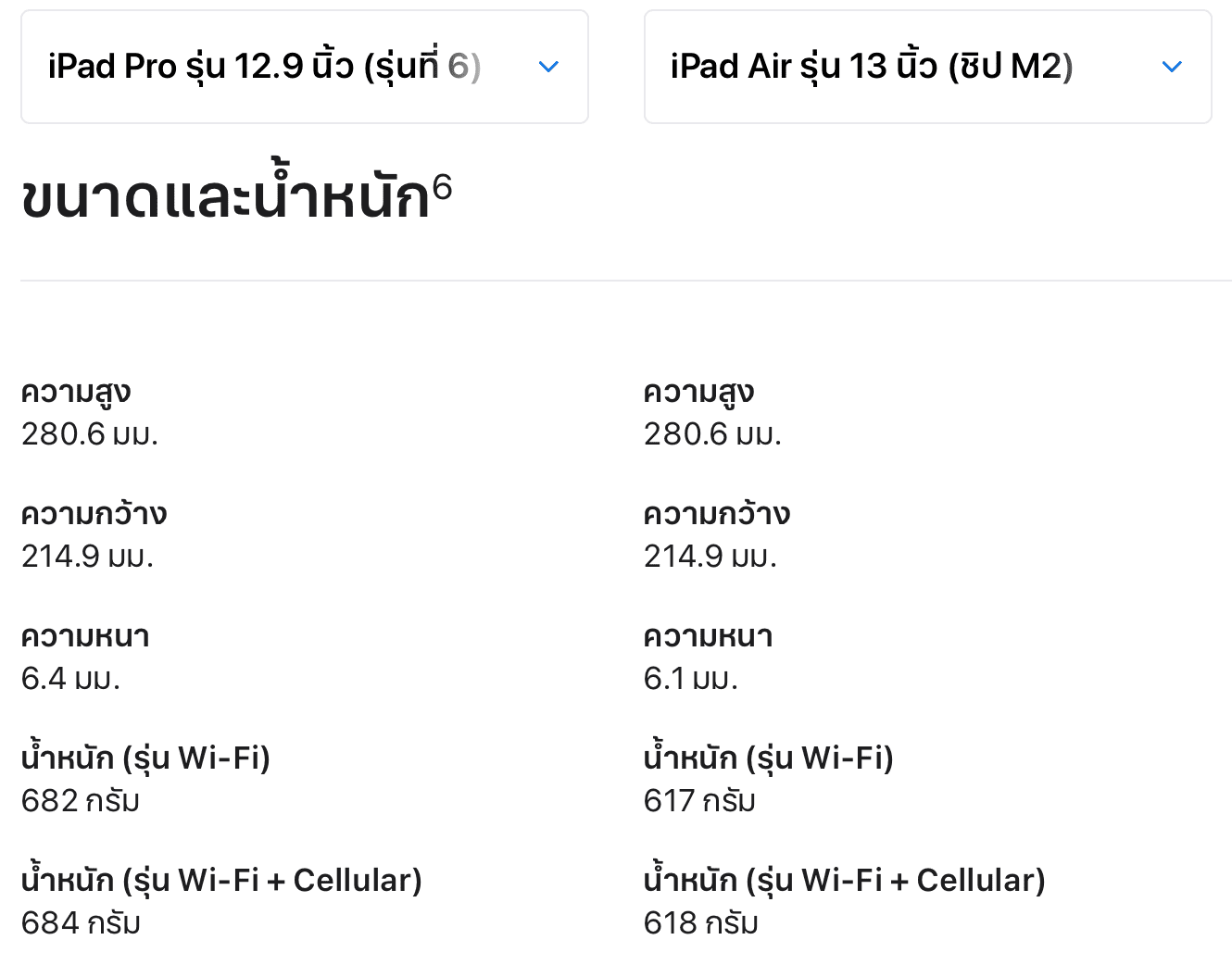The width and height of the screenshot is (1232, 965).
Task: Click the ความหนา label in iPad Pro column
Action: coord(85,636)
